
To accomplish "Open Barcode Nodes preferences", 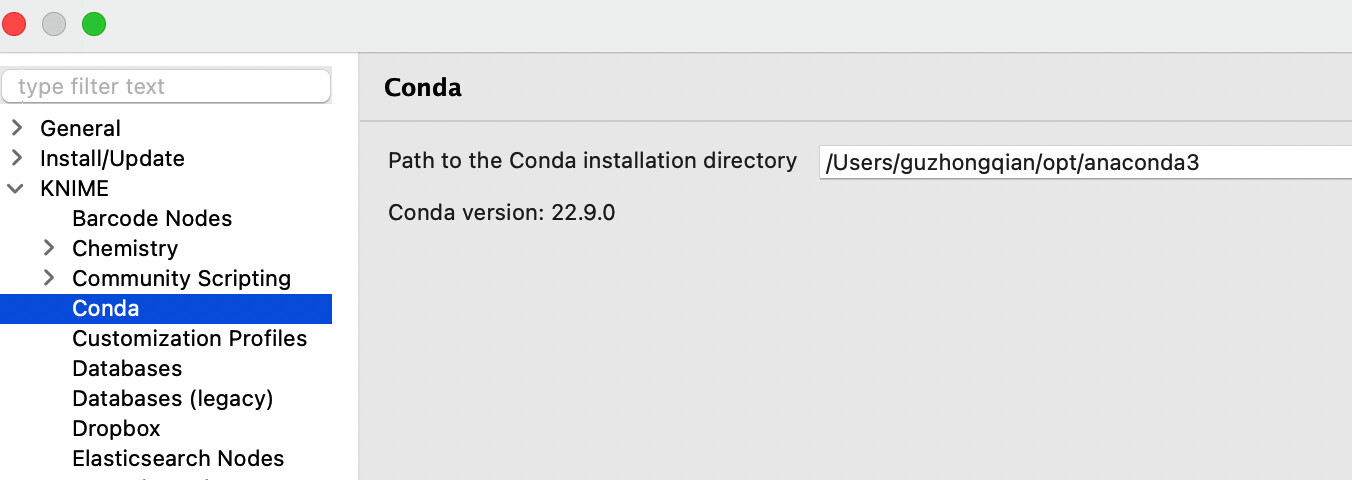I will (x=152, y=218).
